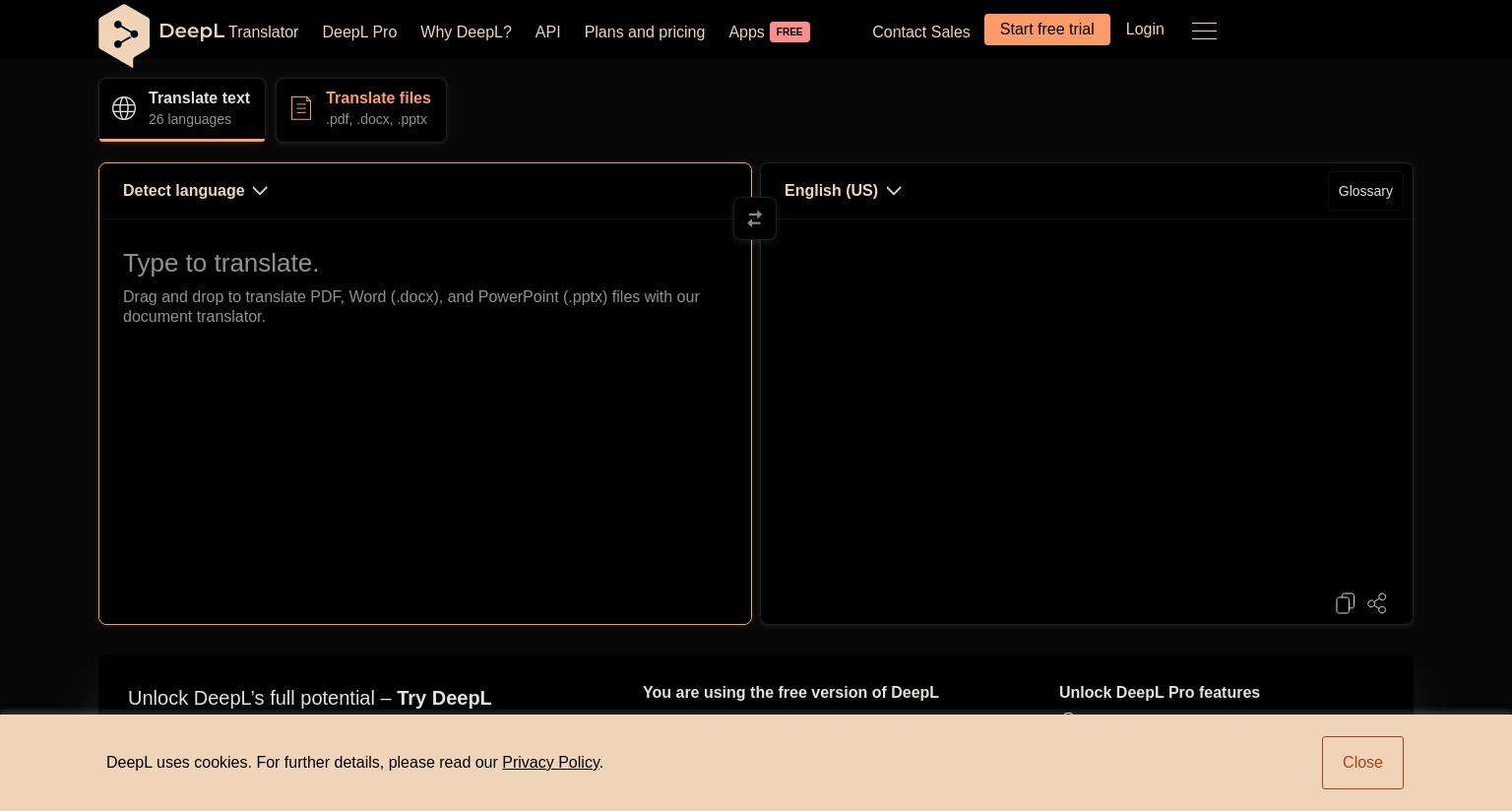Click the Login link

[1145, 30]
